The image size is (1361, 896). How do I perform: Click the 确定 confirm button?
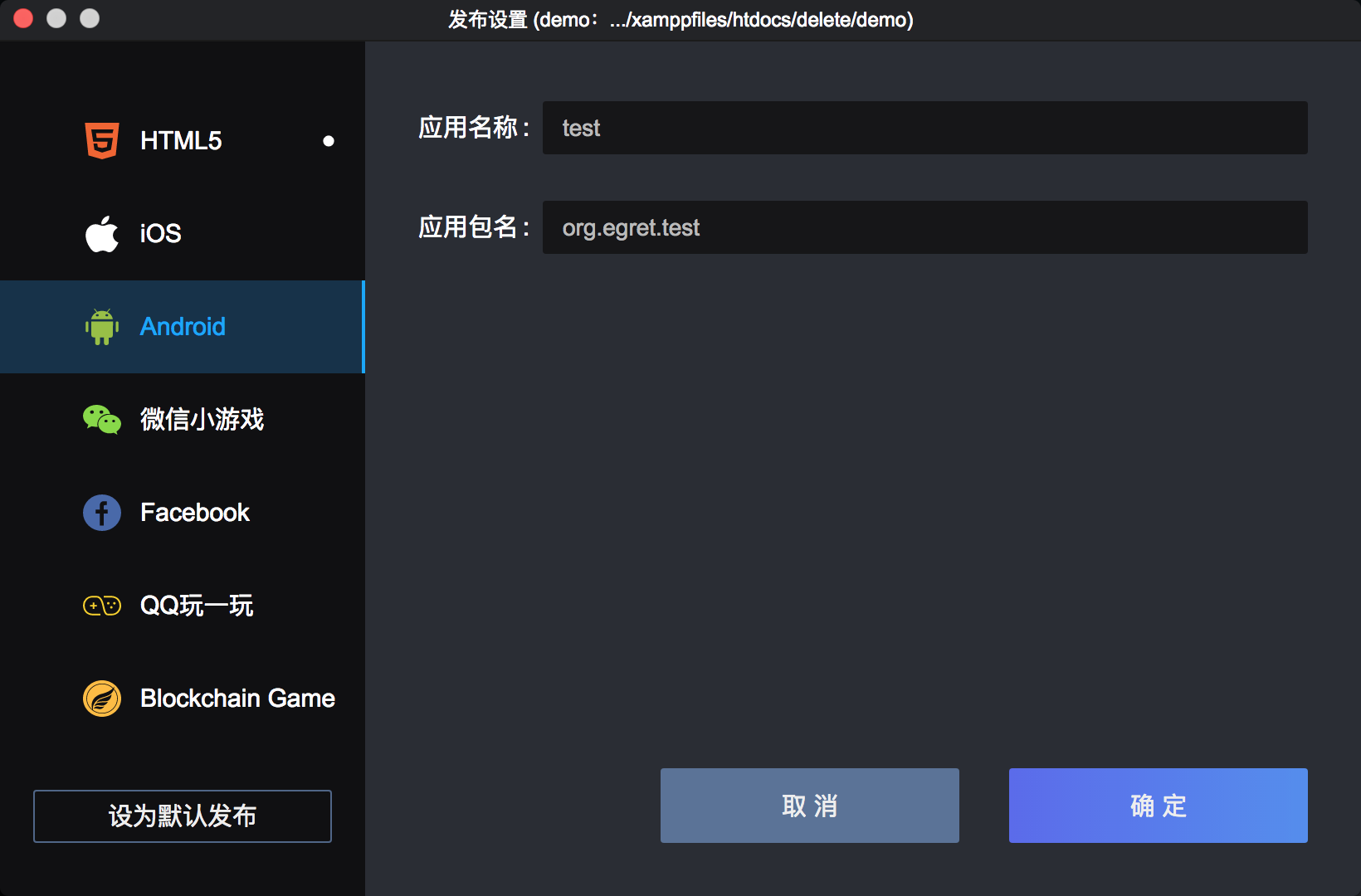tap(1159, 806)
